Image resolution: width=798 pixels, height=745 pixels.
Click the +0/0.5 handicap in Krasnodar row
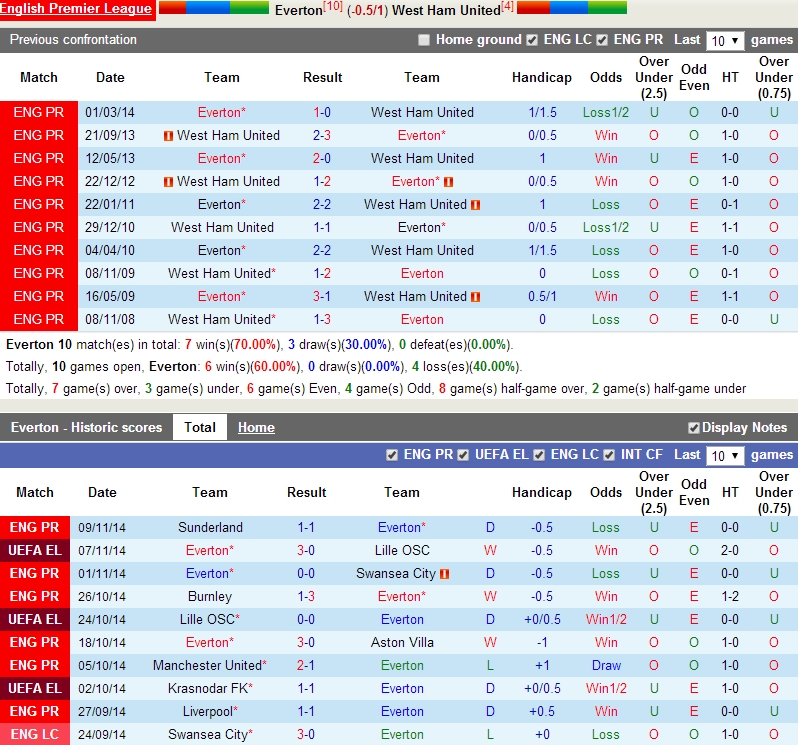542,689
